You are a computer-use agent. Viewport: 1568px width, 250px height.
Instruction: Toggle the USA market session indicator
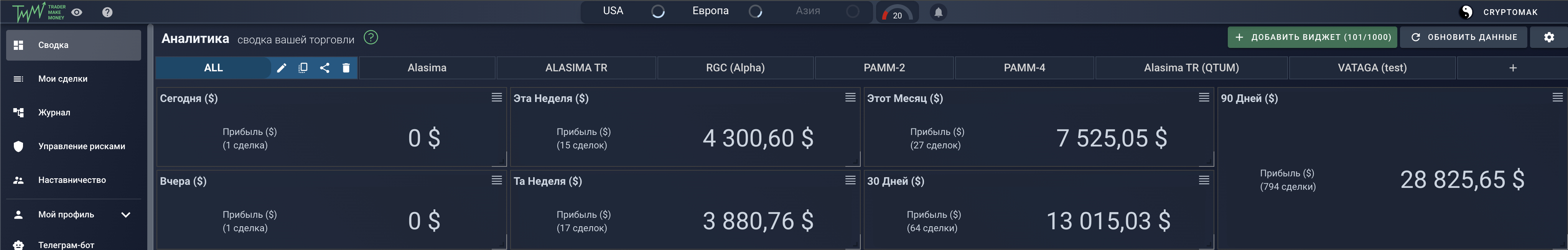(657, 12)
